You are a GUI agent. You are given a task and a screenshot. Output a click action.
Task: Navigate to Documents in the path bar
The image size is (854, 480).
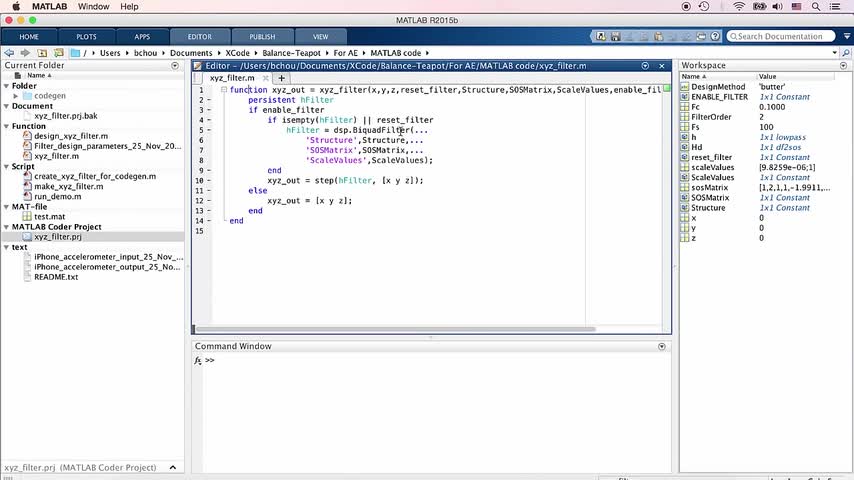(191, 53)
